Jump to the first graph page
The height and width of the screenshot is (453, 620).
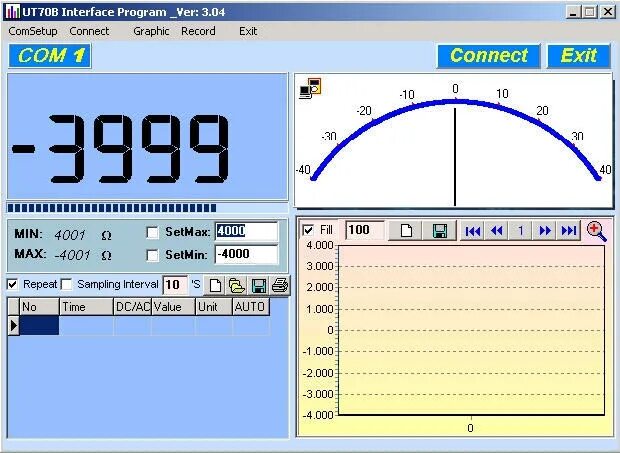(473, 230)
